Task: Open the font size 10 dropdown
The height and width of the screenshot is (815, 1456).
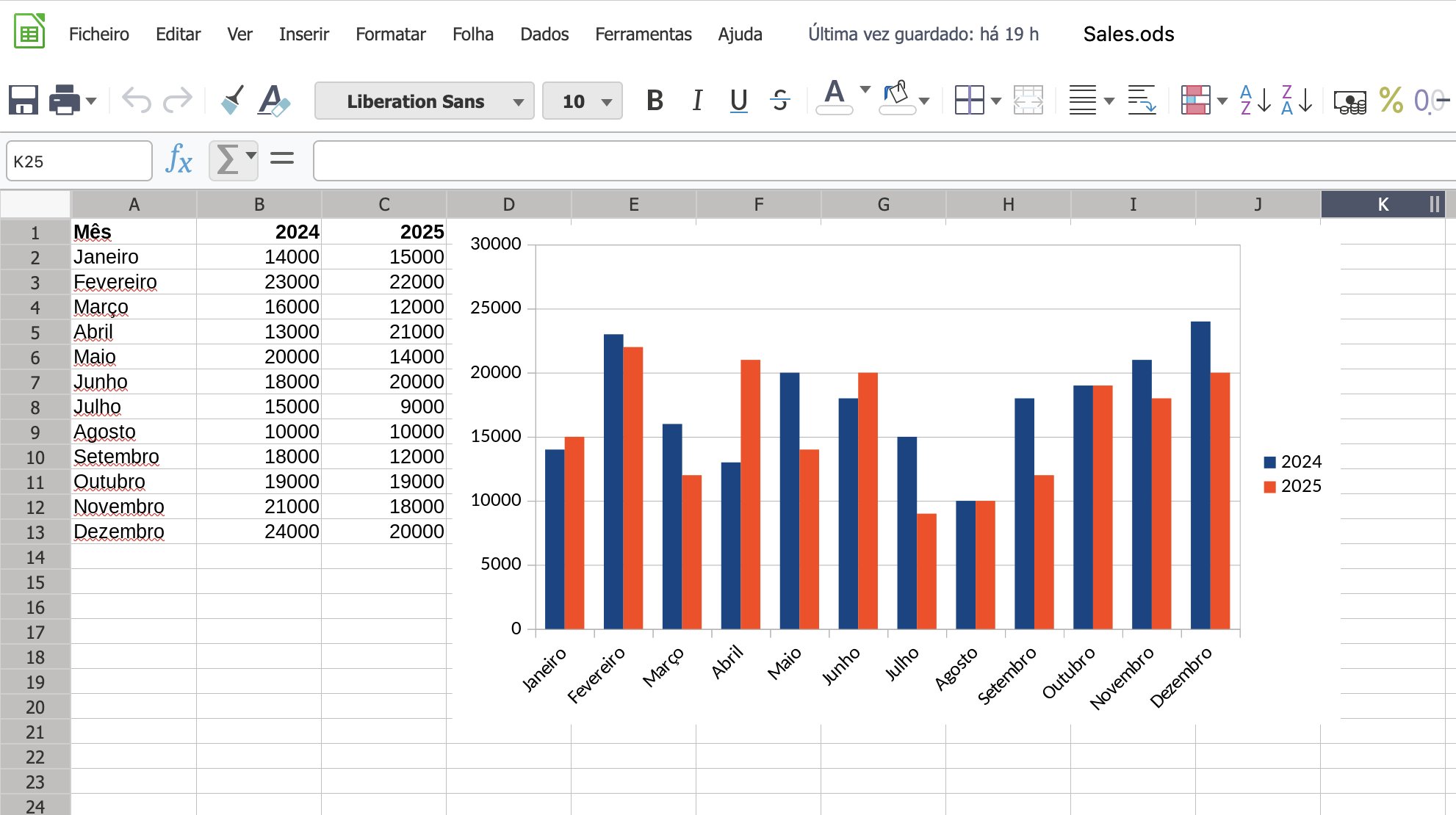Action: click(x=607, y=101)
